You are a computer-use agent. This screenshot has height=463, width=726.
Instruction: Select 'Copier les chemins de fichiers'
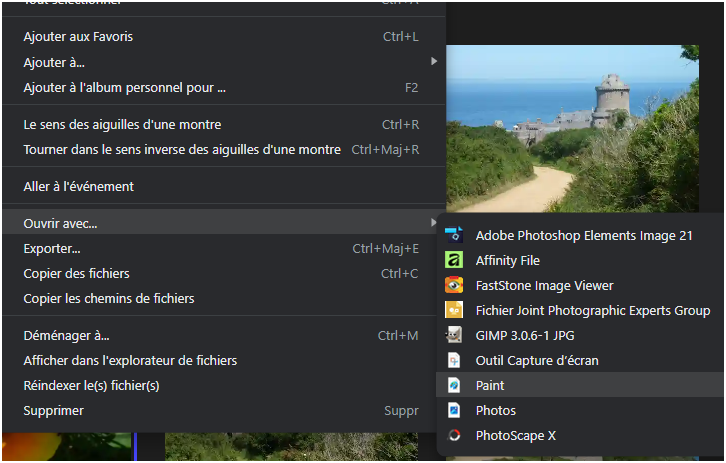[x=109, y=298]
